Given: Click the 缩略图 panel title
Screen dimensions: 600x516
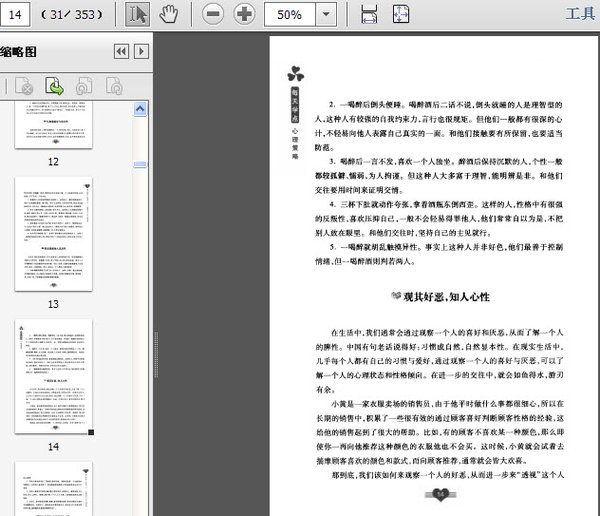Looking at the screenshot, I should [18, 52].
